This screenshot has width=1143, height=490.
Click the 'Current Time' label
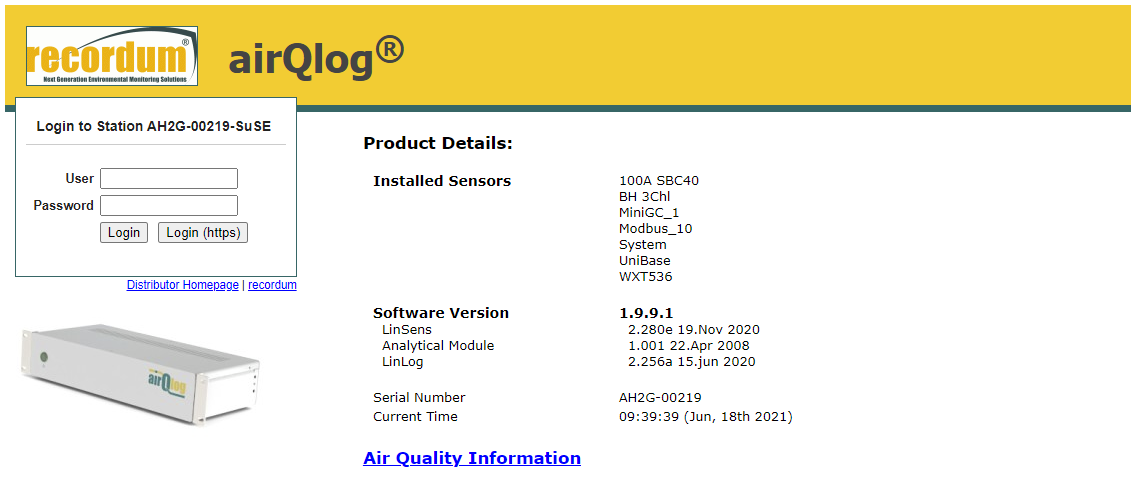pyautogui.click(x=416, y=416)
